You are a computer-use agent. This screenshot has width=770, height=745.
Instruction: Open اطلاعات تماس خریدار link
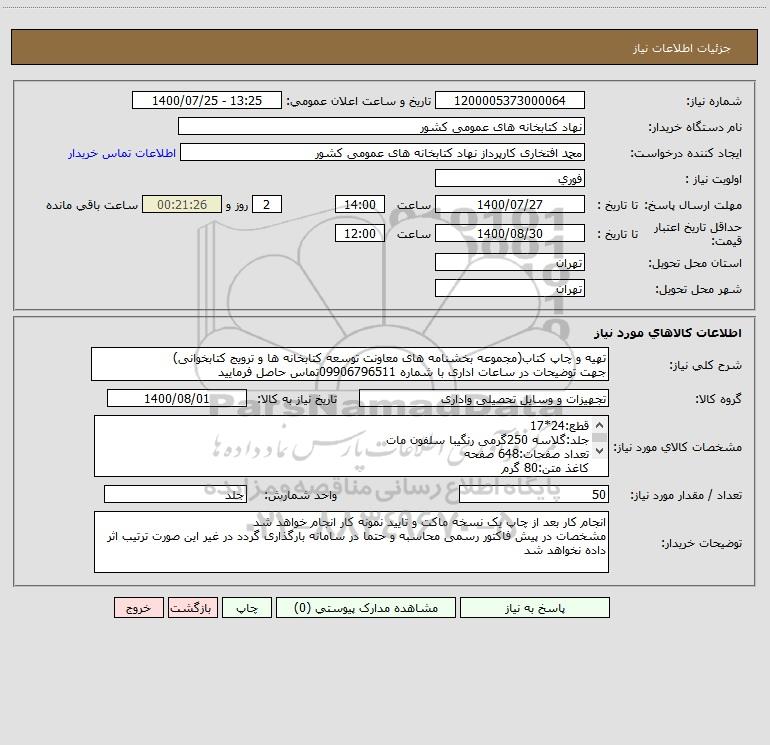122,153
